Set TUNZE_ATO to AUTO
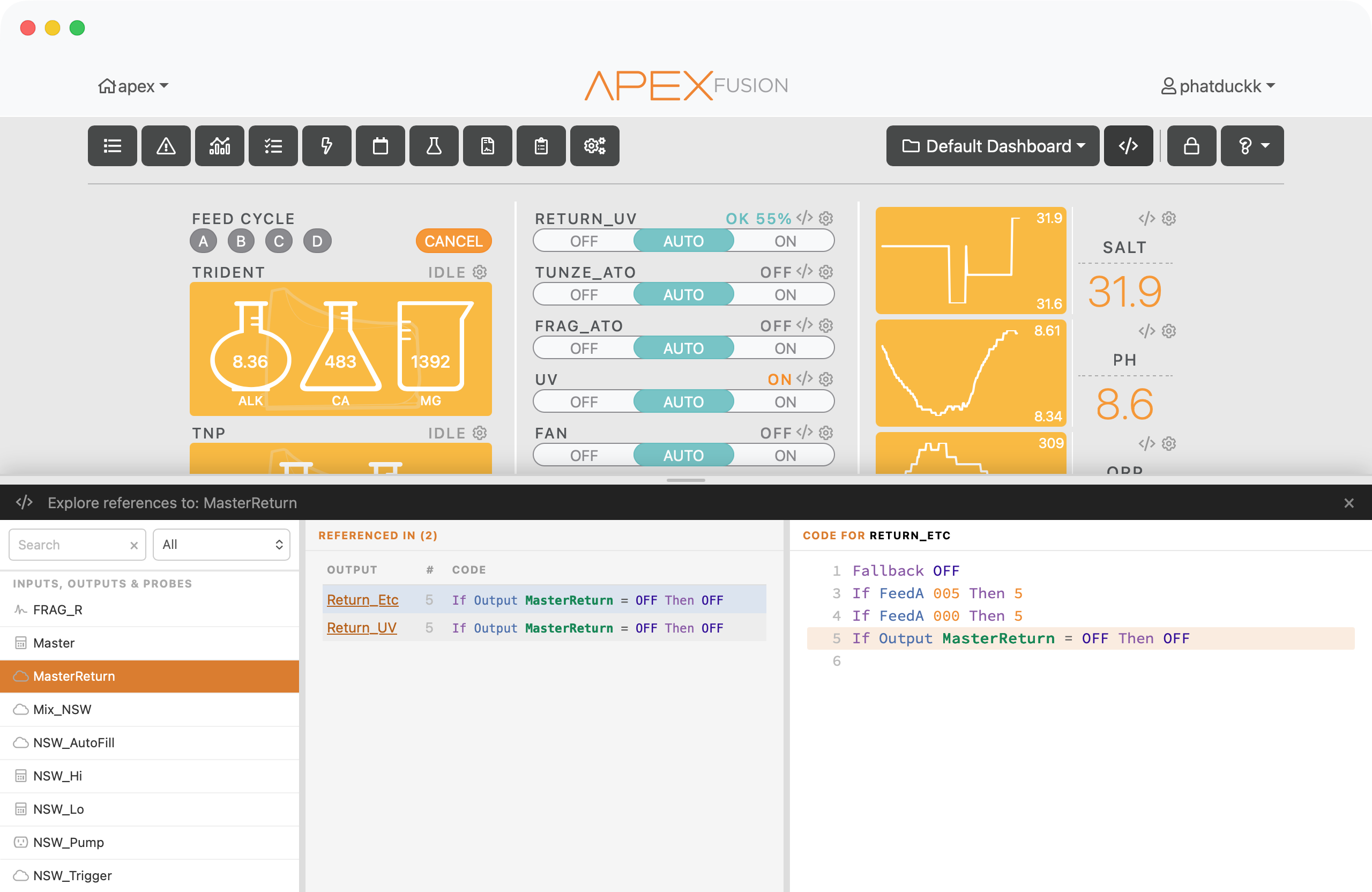 [684, 295]
